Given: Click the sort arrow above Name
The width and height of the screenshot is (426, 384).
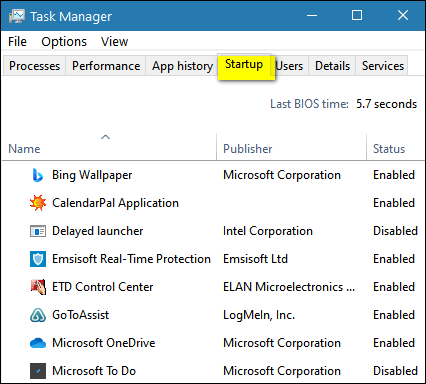Looking at the screenshot, I should click(105, 137).
